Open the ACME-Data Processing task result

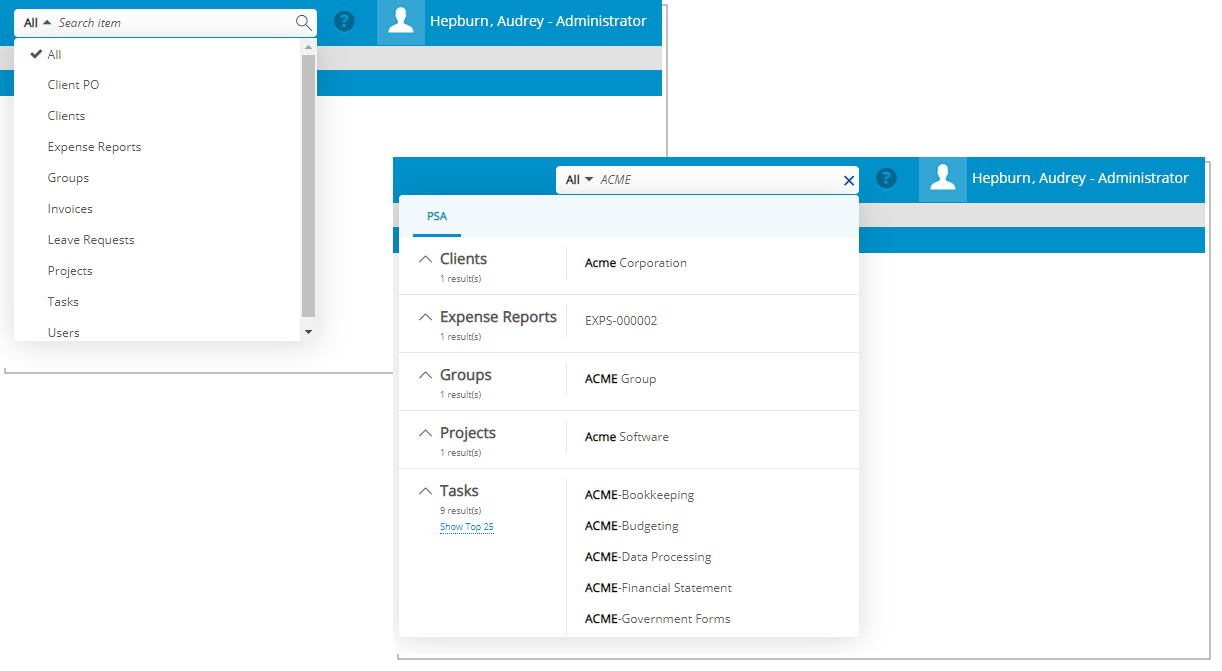(648, 557)
